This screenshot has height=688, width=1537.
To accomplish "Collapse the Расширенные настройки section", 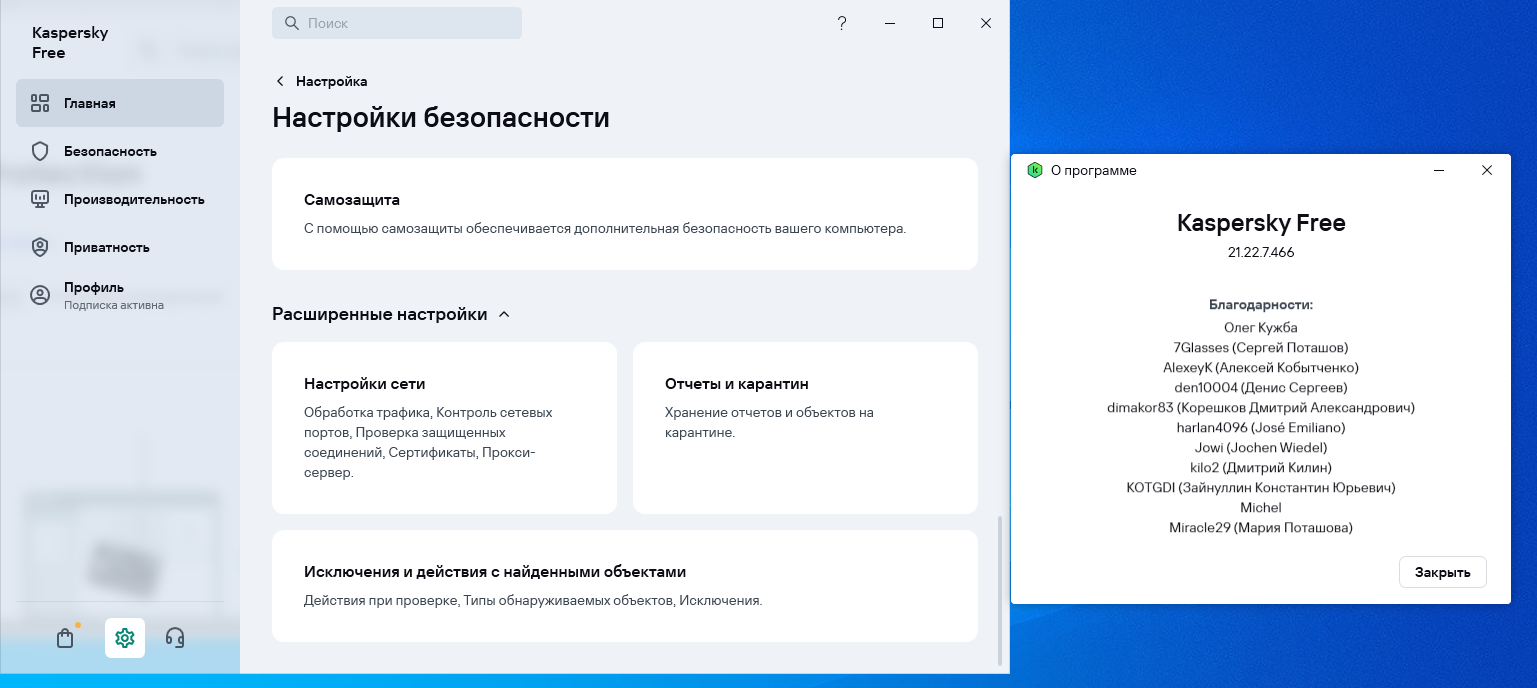I will tap(504, 314).
